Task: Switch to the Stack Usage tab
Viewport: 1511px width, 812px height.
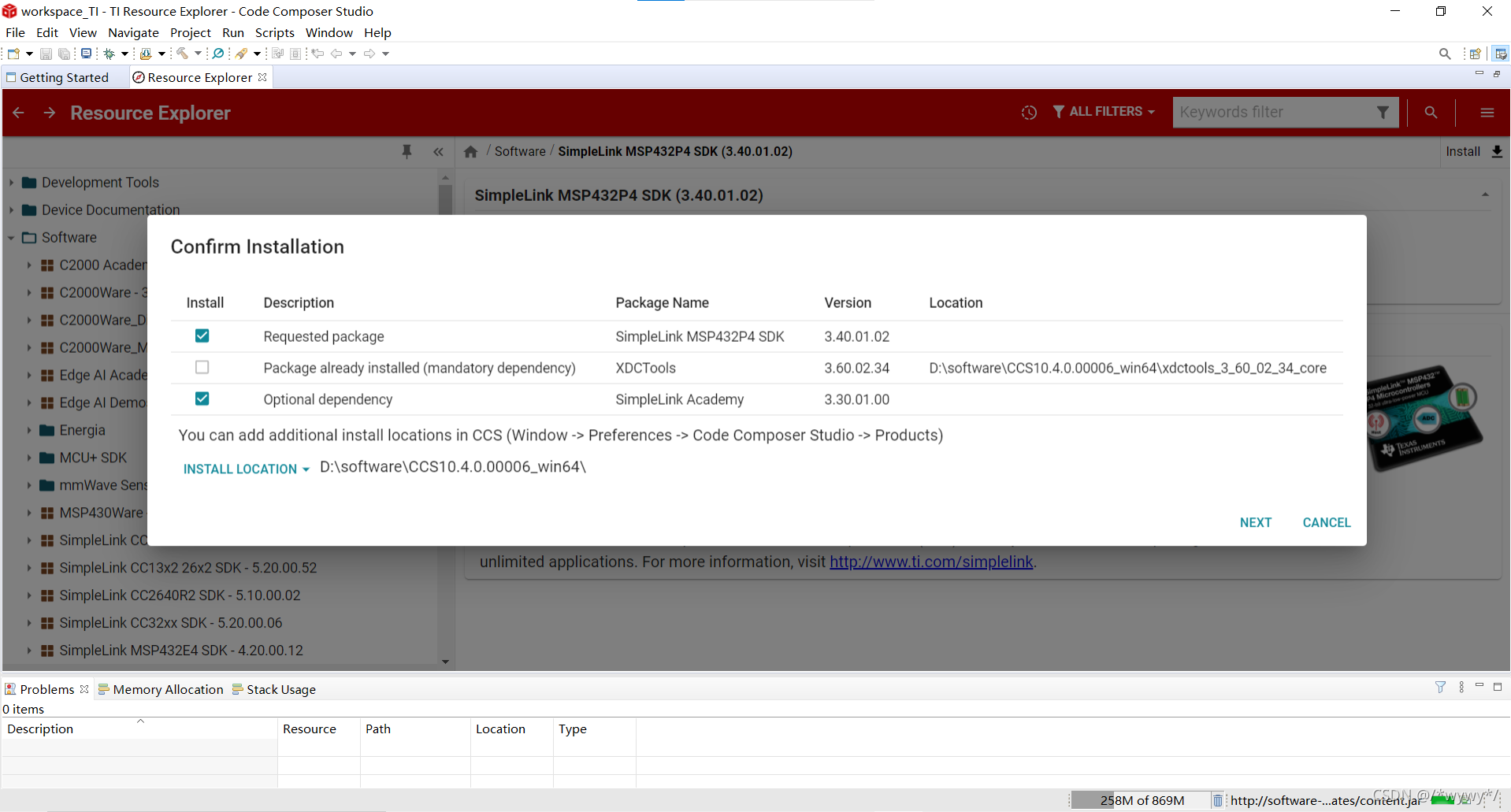Action: 274,689
